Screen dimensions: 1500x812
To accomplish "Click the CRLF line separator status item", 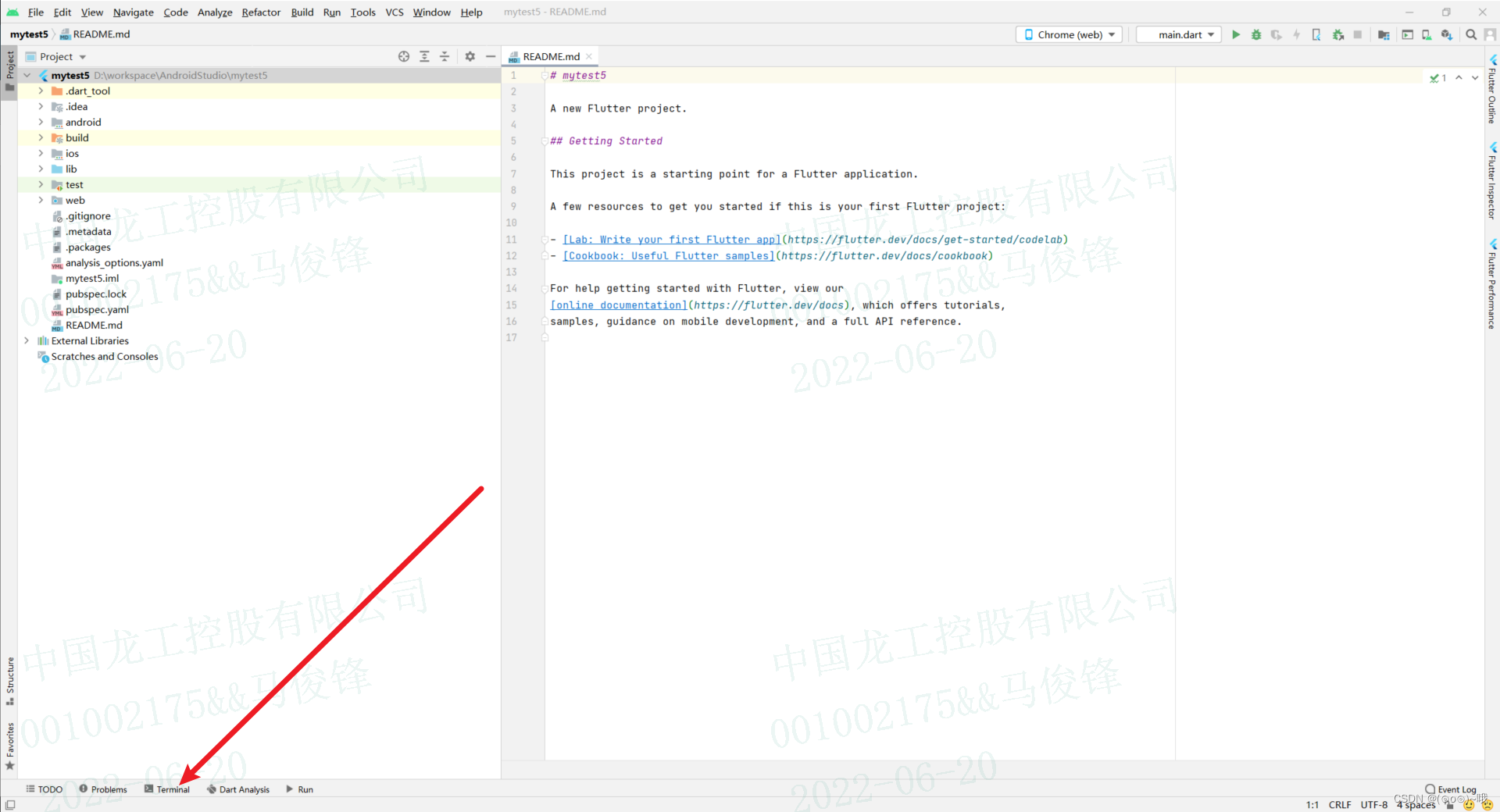I will tap(1340, 805).
